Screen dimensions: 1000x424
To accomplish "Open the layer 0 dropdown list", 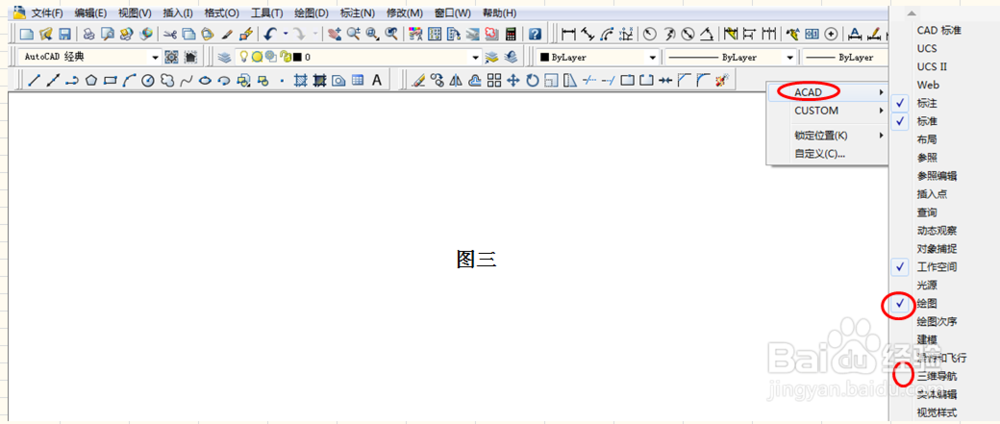I will (474, 57).
